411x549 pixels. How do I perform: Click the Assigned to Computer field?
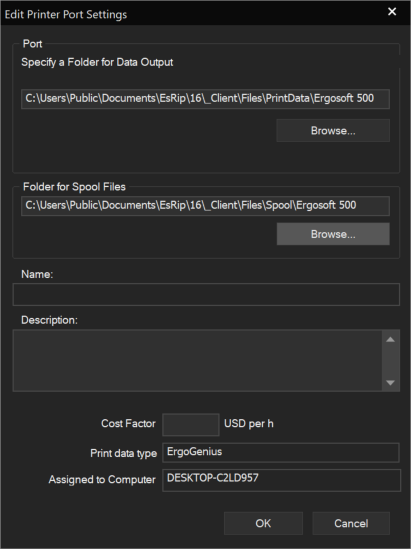coord(281,480)
